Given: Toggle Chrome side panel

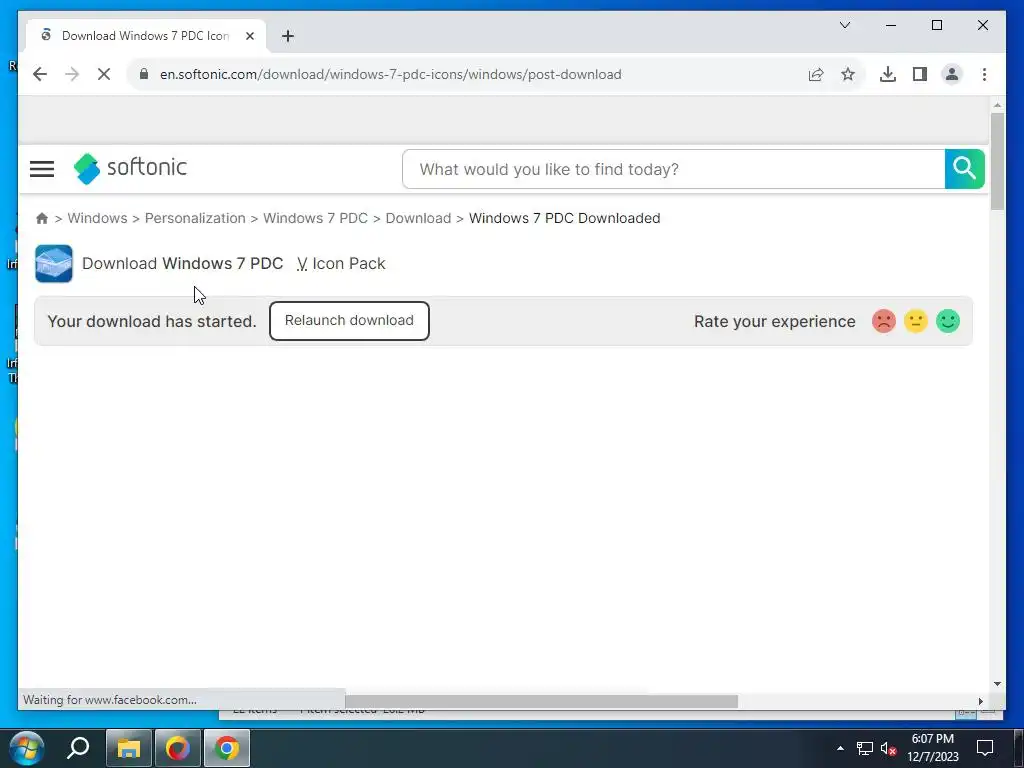Looking at the screenshot, I should pos(920,74).
